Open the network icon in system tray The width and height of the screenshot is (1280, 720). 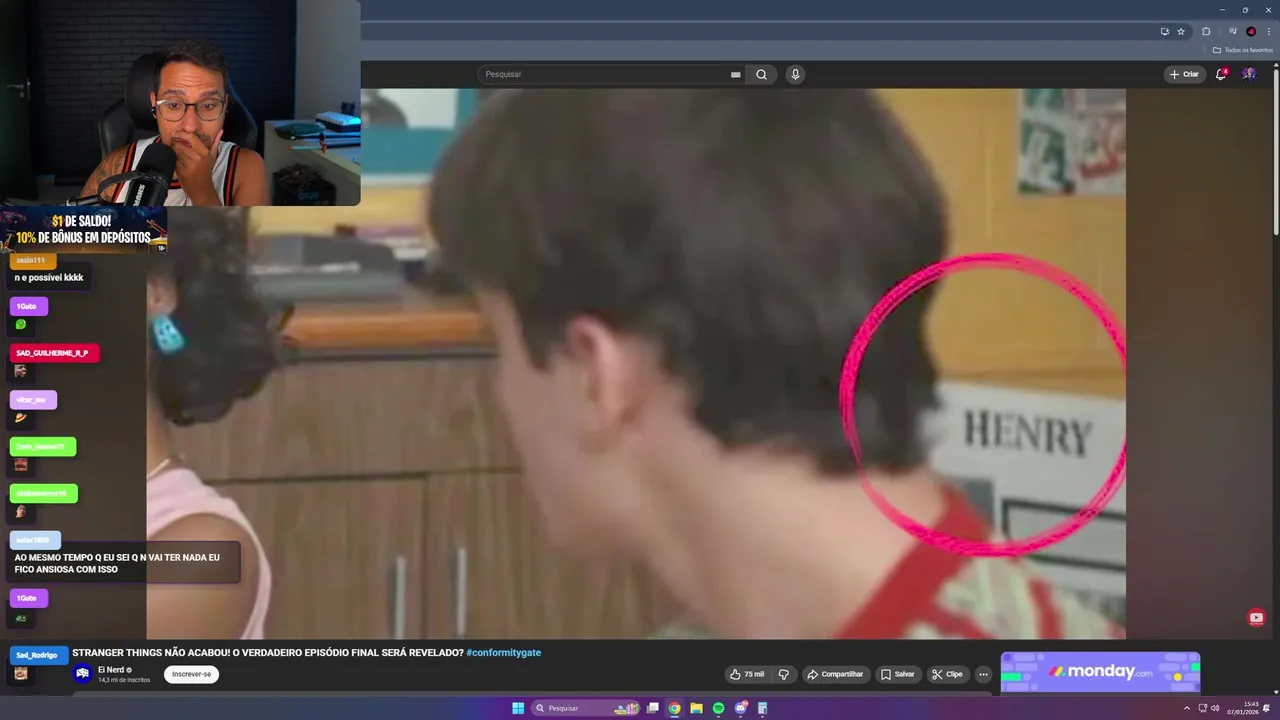(1203, 708)
